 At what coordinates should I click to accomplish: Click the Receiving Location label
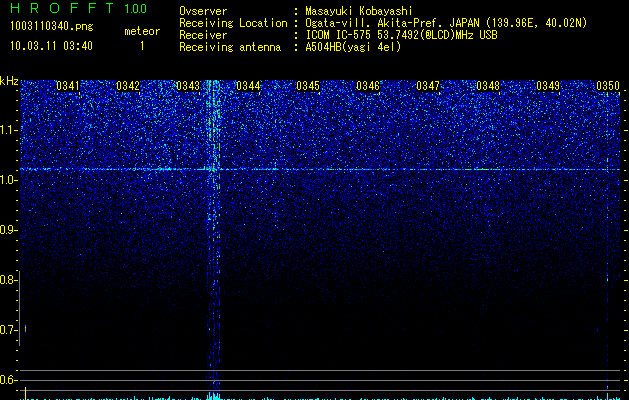coord(233,23)
